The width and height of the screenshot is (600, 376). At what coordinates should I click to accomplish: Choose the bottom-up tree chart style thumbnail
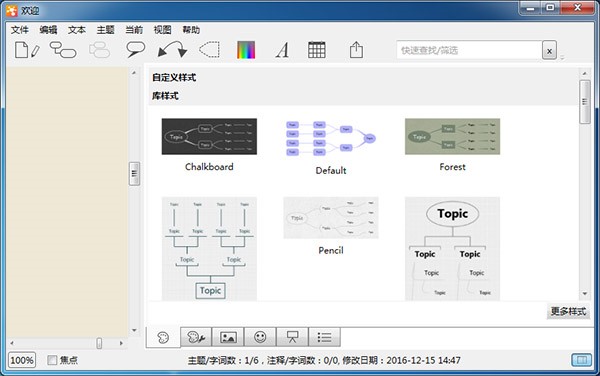pyautogui.click(x=209, y=249)
